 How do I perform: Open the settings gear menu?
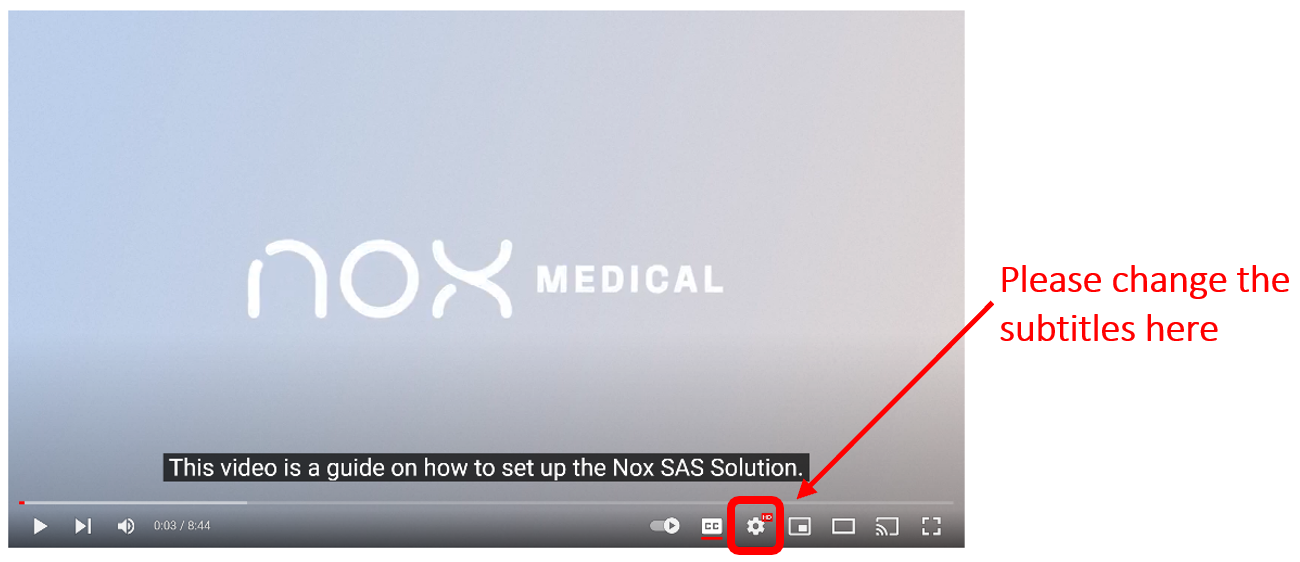[756, 526]
